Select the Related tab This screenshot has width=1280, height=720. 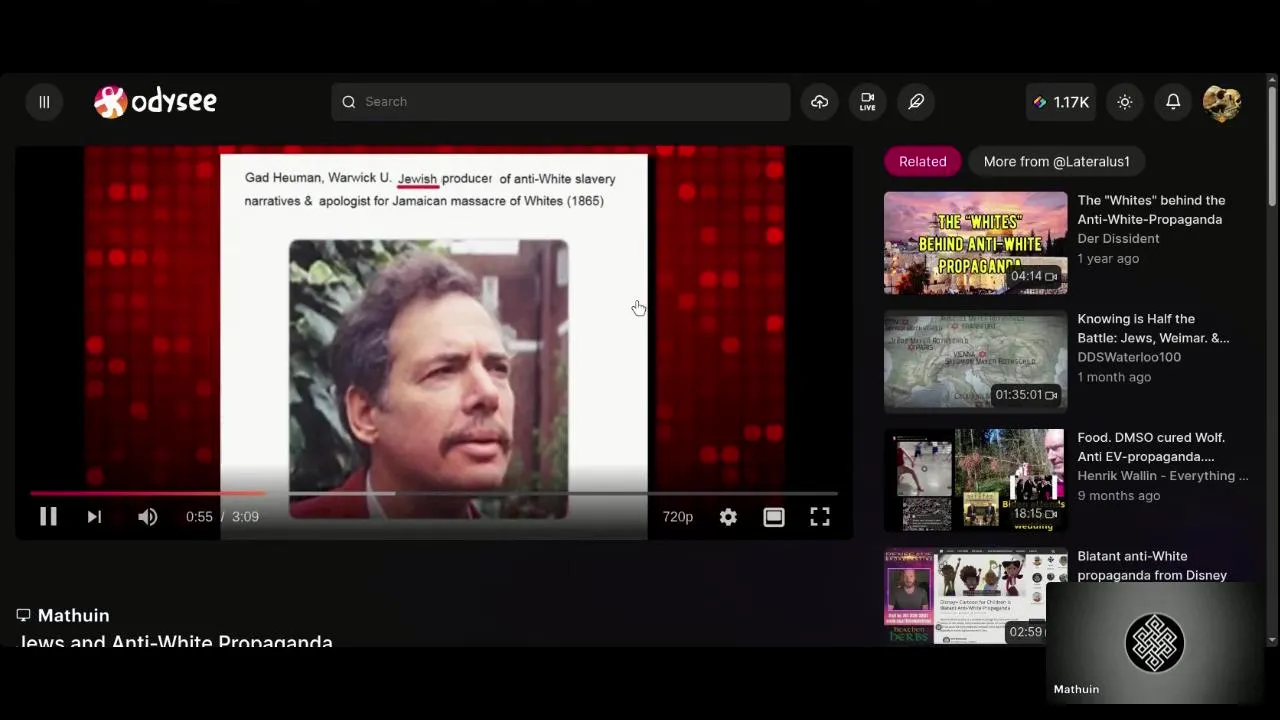point(922,162)
